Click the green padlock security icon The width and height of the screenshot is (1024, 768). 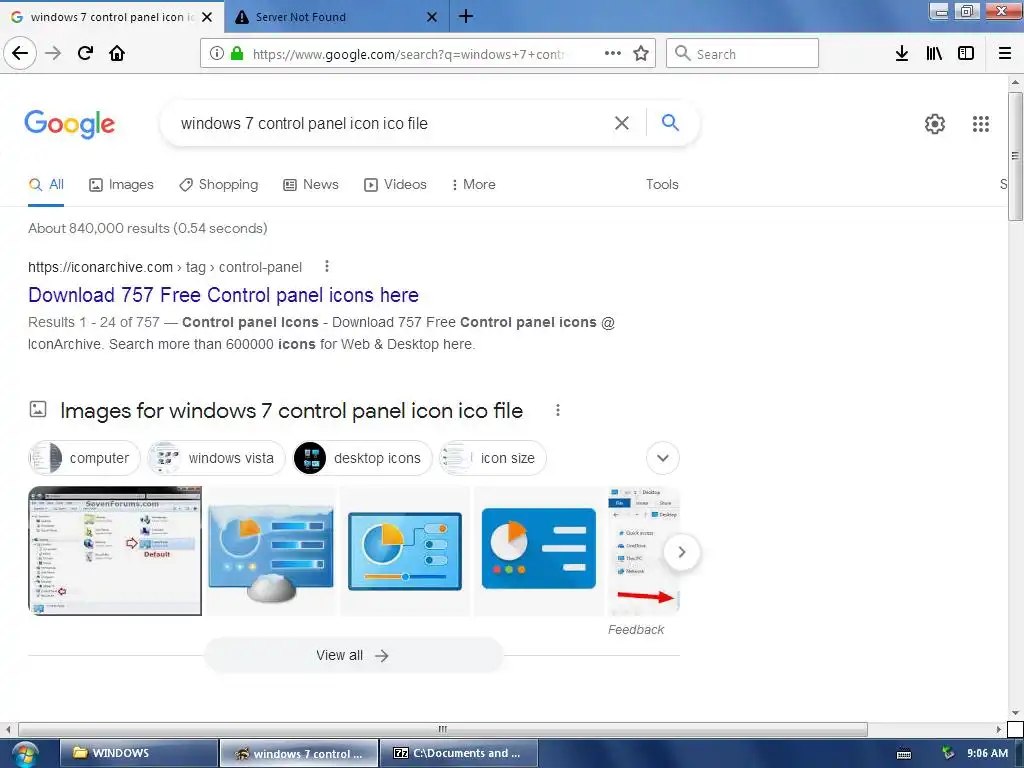tap(237, 54)
